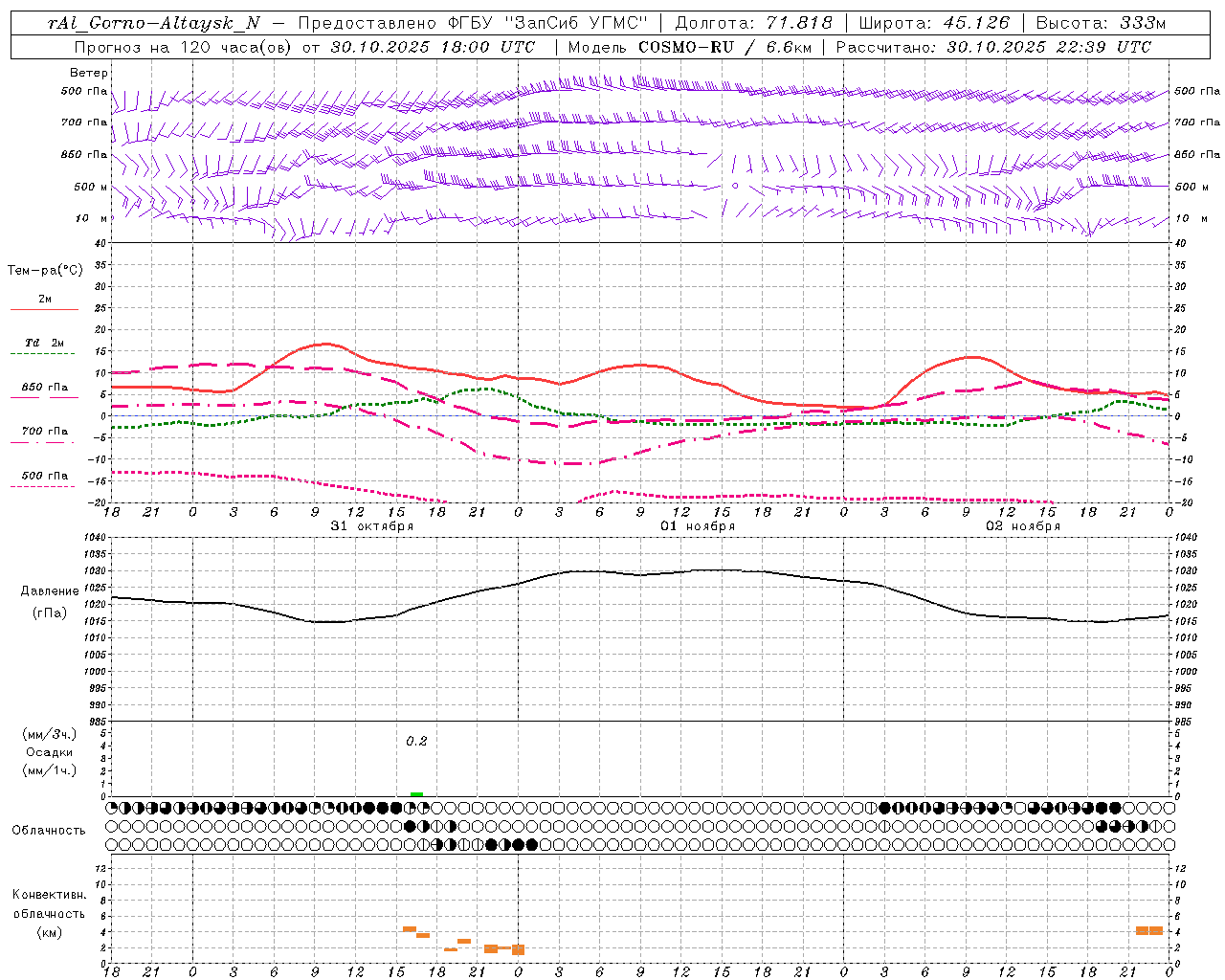Click the 01 ноября date label

[x=698, y=525]
